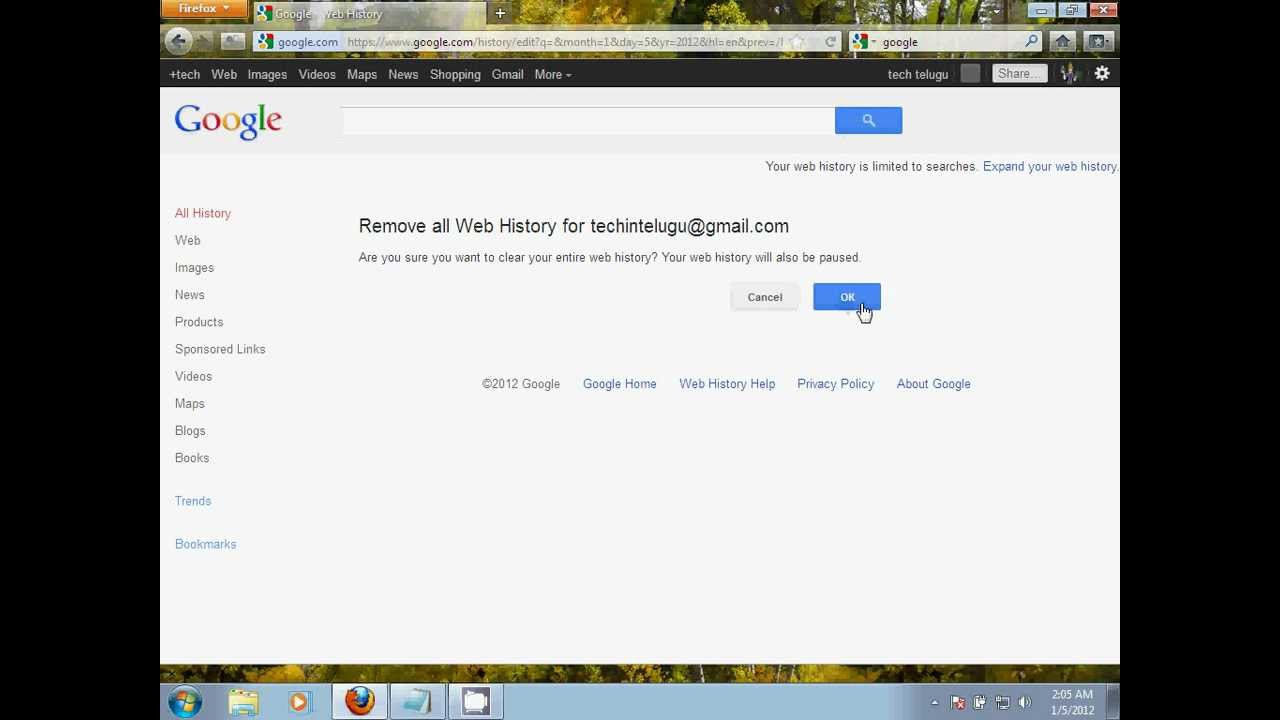
Task: Reload the page with the refresh icon
Action: 830,42
